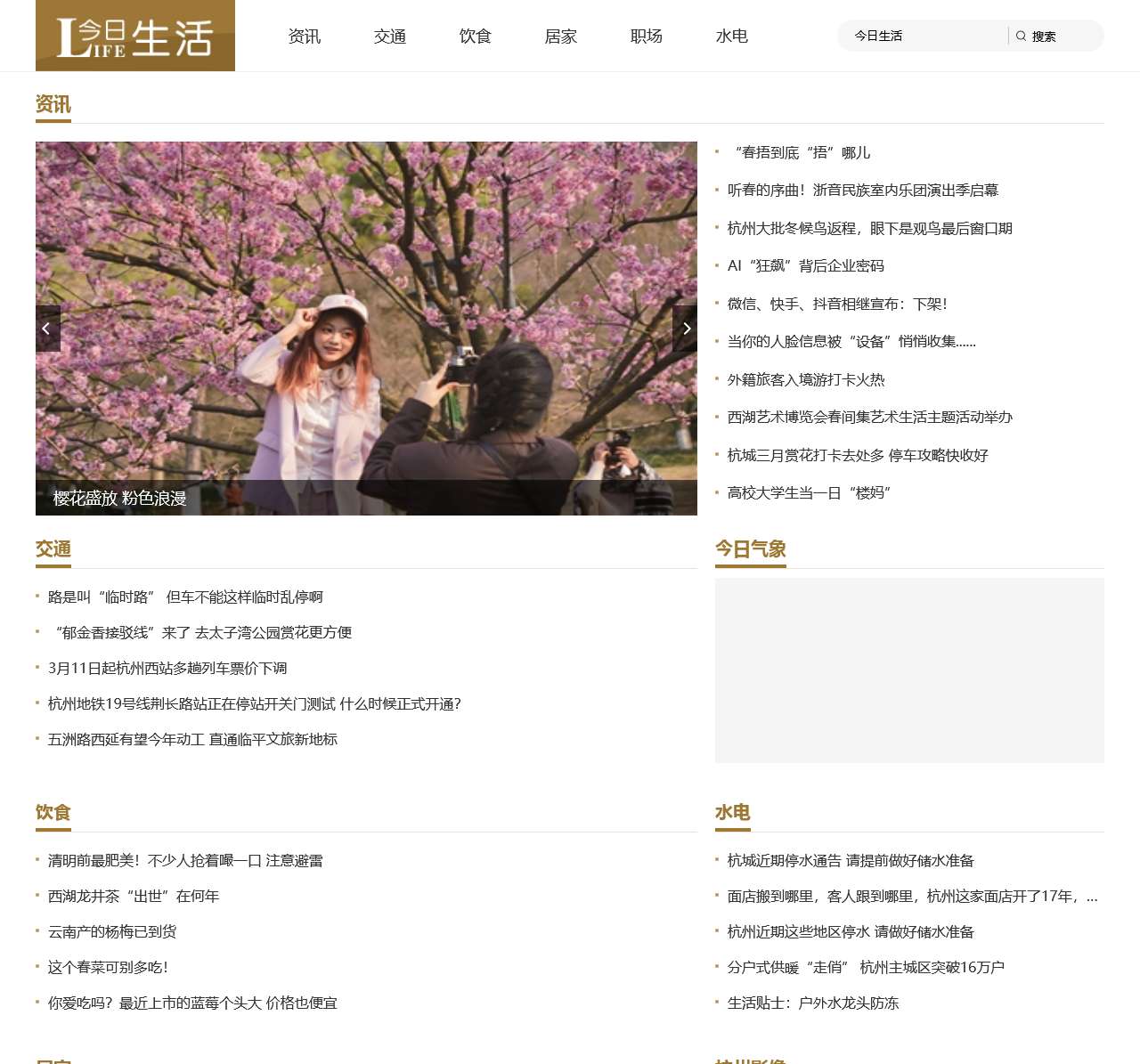Image resolution: width=1140 pixels, height=1064 pixels.
Task: Open 听春的序曲 浙音民族室内乐团 article
Action: coord(863,191)
